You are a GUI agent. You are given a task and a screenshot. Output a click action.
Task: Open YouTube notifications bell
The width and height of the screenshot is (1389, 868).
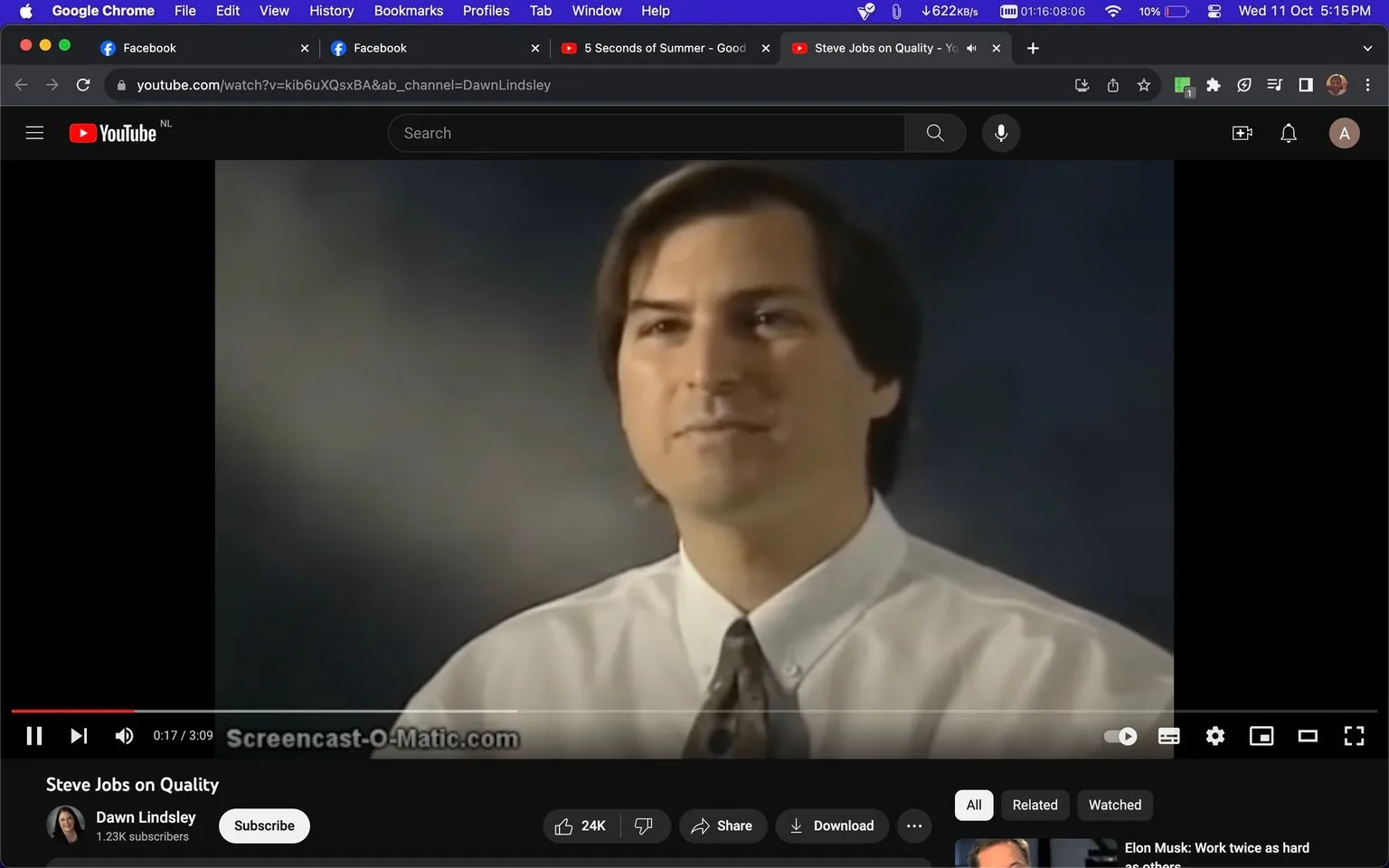[x=1288, y=132]
